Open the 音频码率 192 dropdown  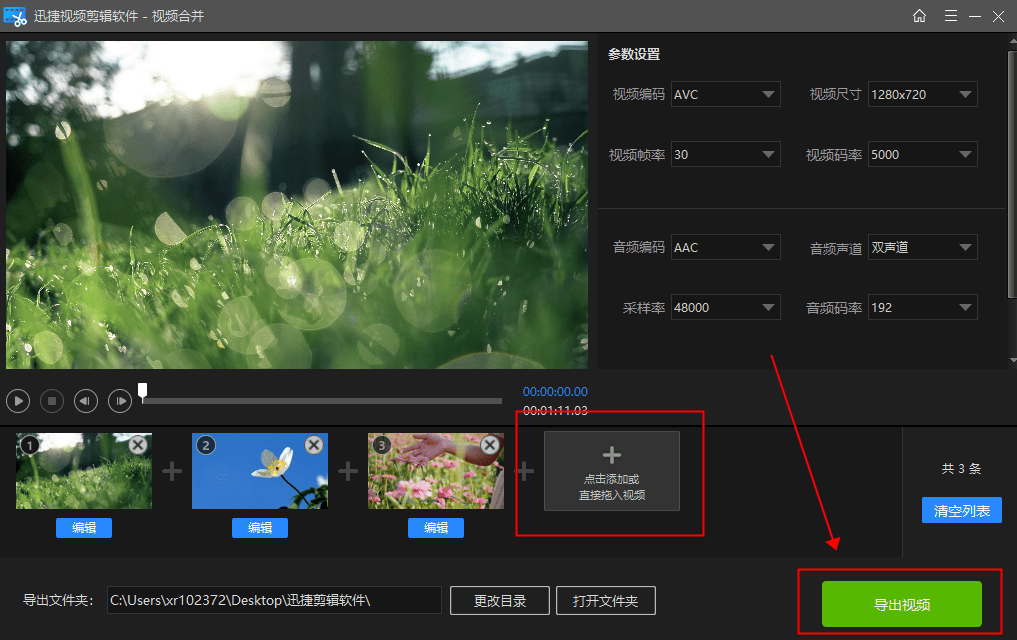[922, 307]
